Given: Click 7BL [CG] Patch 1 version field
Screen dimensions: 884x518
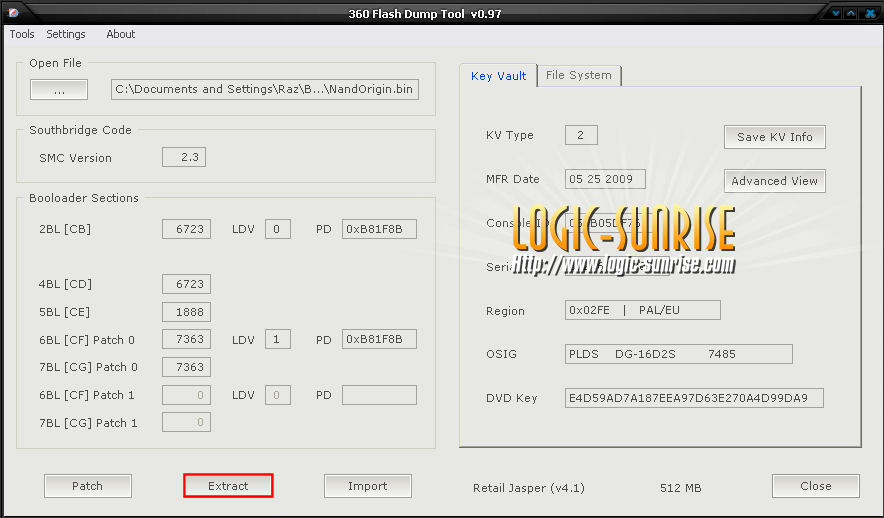Looking at the screenshot, I should point(186,422).
